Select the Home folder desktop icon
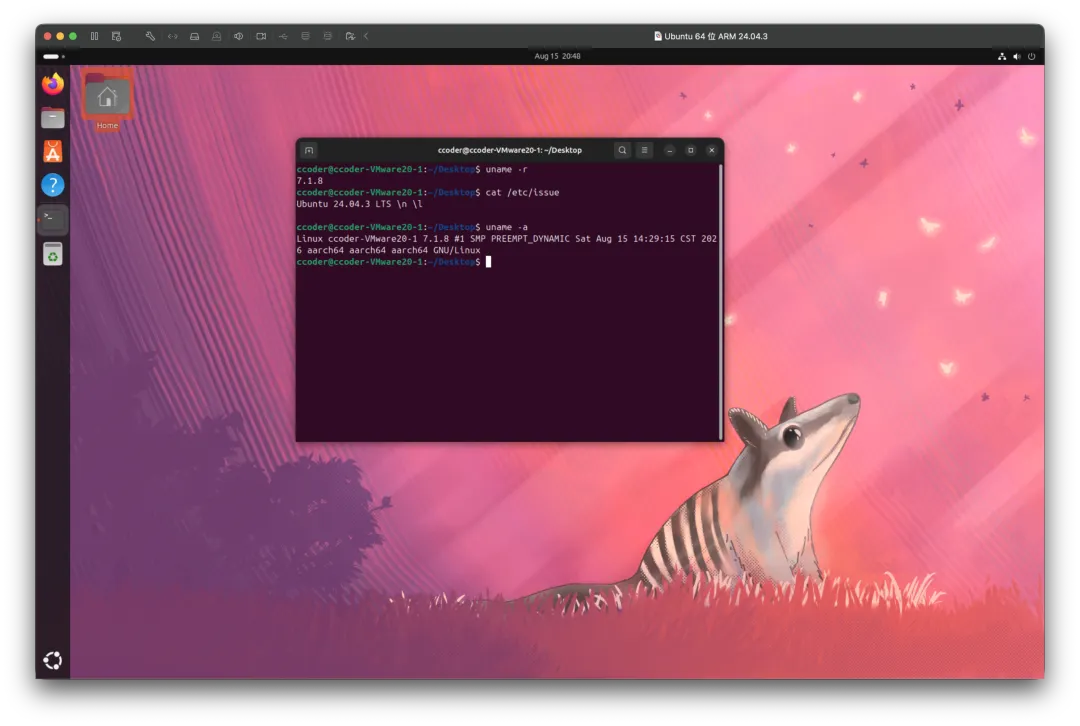 [107, 101]
